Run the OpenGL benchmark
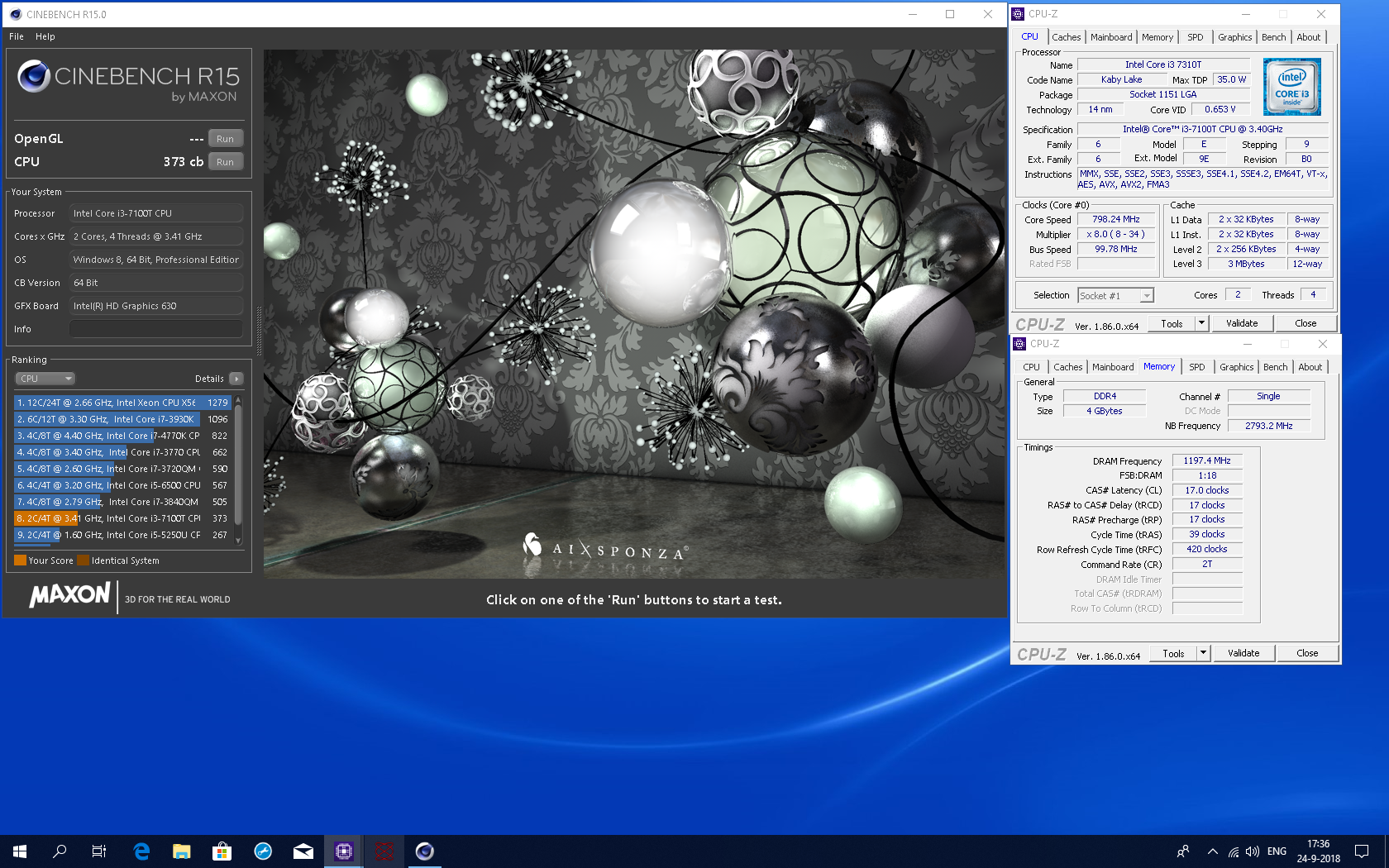Screen dimensions: 1389x868 coord(226,139)
